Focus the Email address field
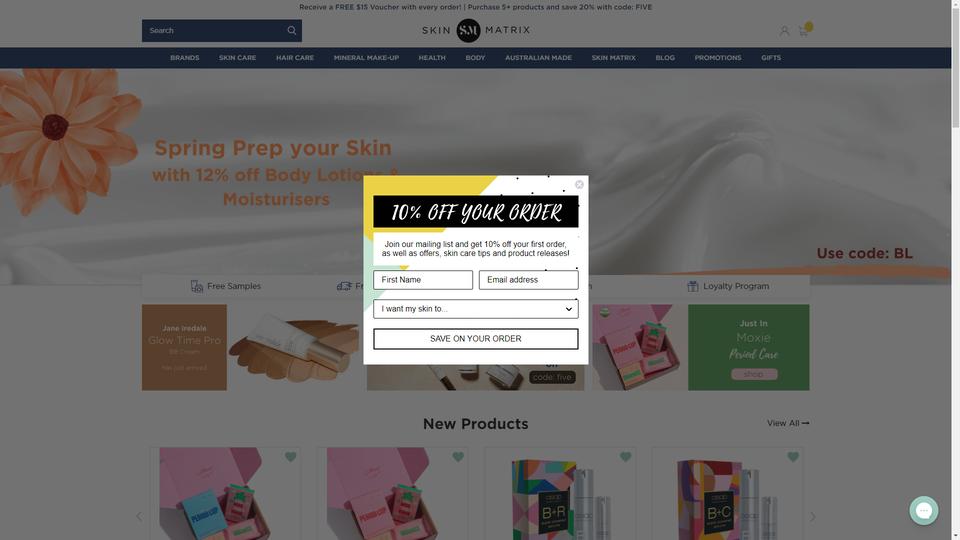This screenshot has height=540, width=960. [x=528, y=280]
